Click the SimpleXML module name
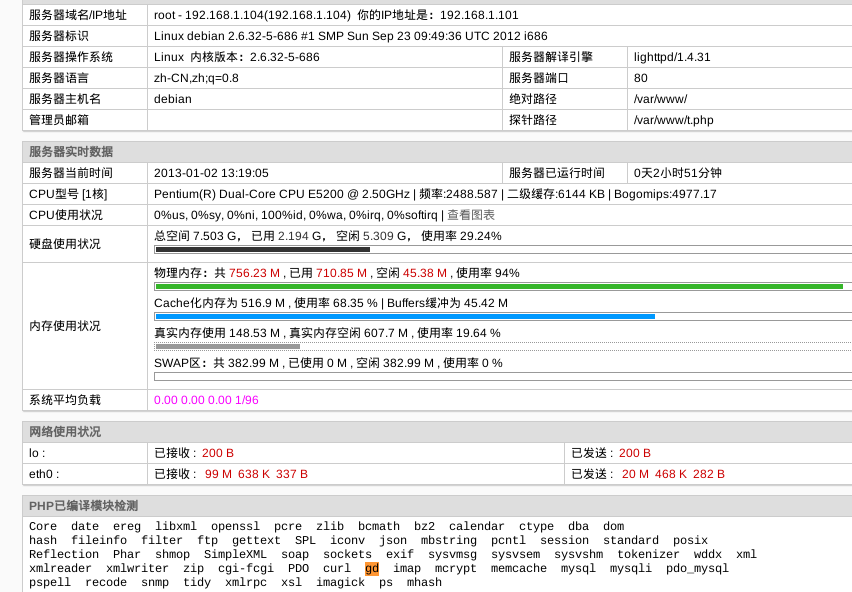The image size is (852, 592). pos(235,555)
